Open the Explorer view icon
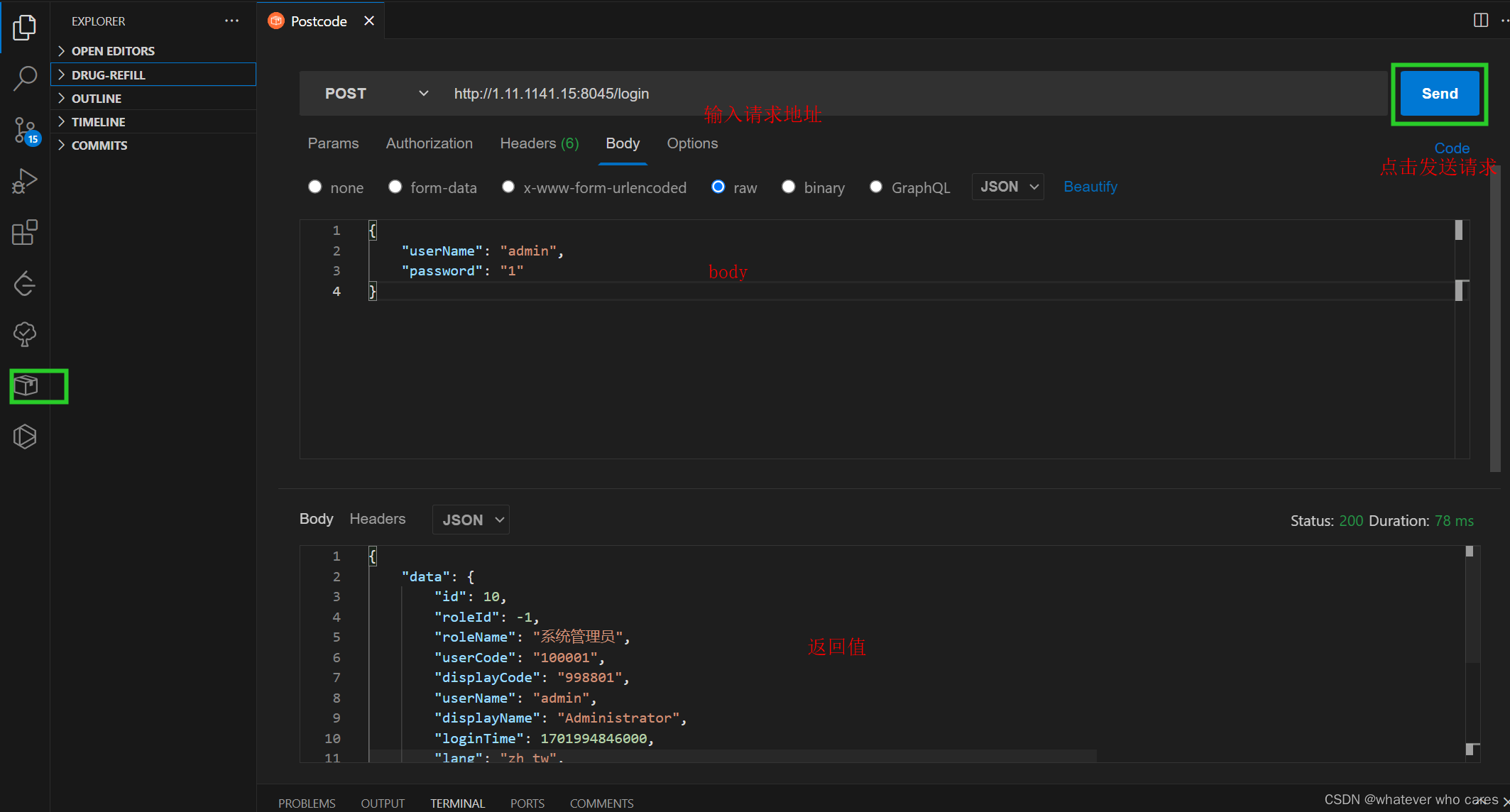The height and width of the screenshot is (812, 1510). pyautogui.click(x=25, y=28)
